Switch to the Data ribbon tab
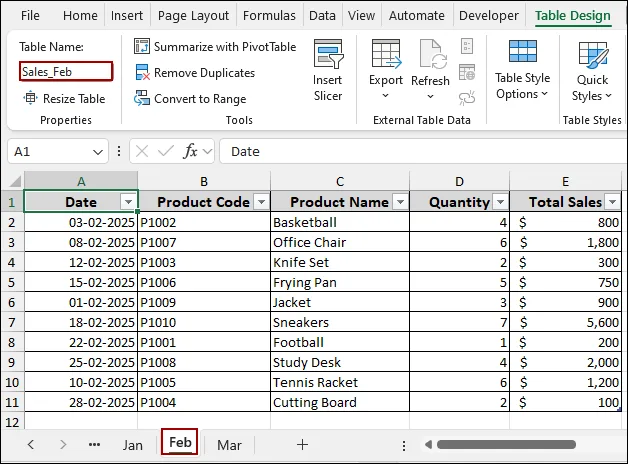 point(322,16)
